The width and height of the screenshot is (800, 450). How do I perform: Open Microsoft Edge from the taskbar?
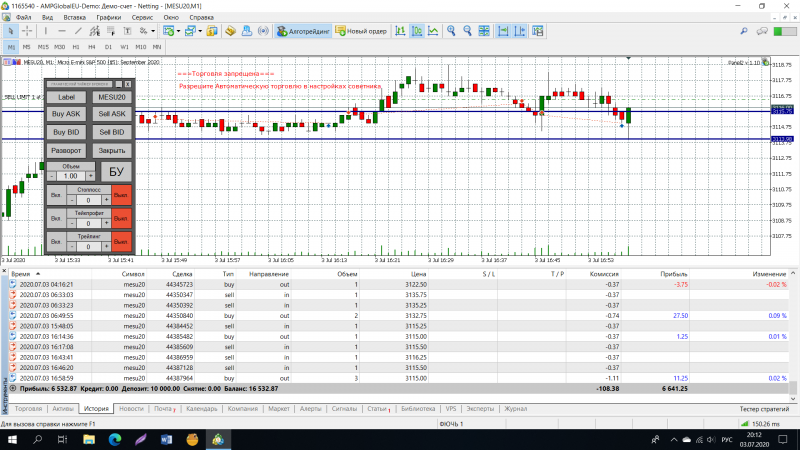[x=115, y=439]
